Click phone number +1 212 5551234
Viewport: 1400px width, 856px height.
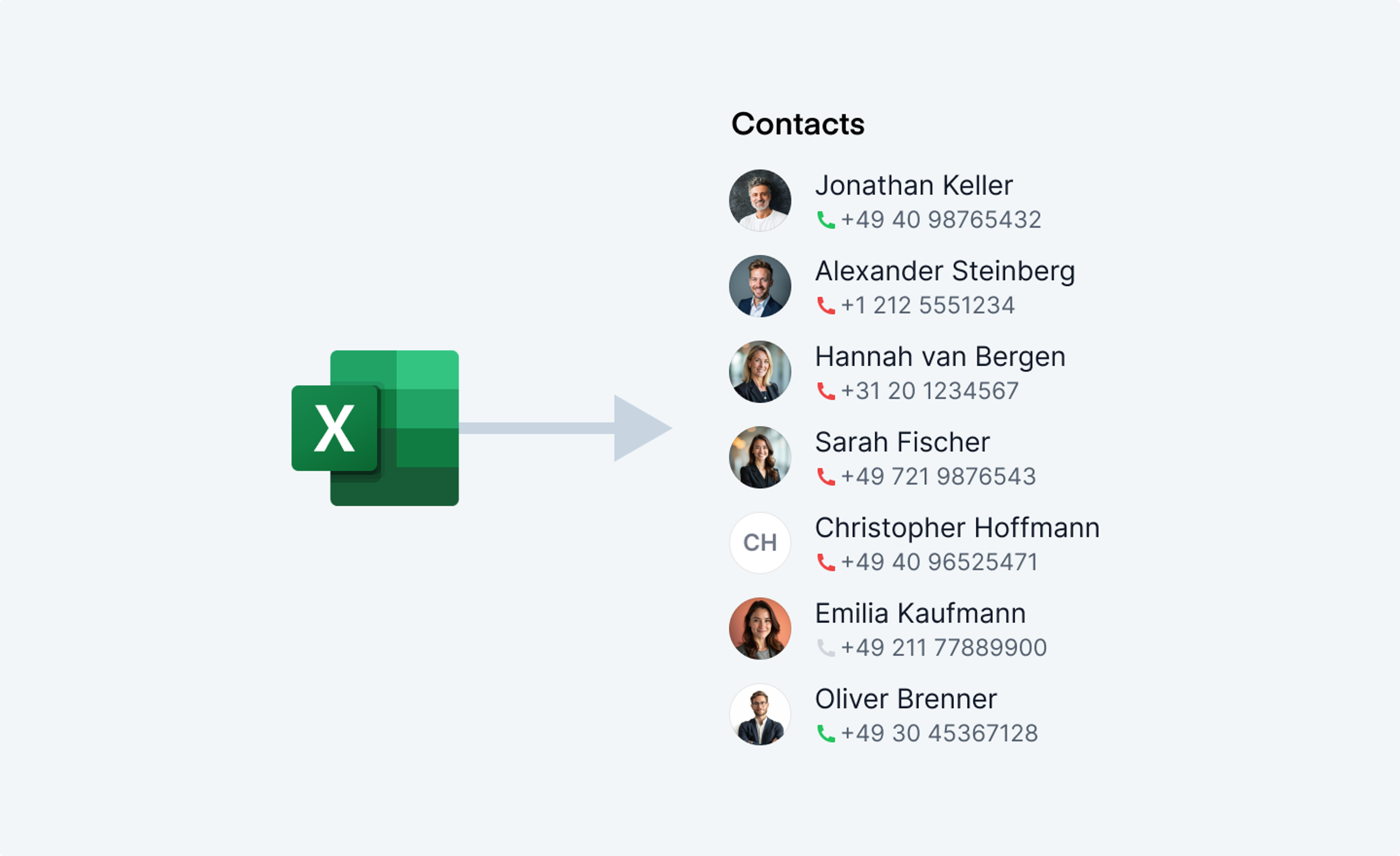[x=928, y=306]
